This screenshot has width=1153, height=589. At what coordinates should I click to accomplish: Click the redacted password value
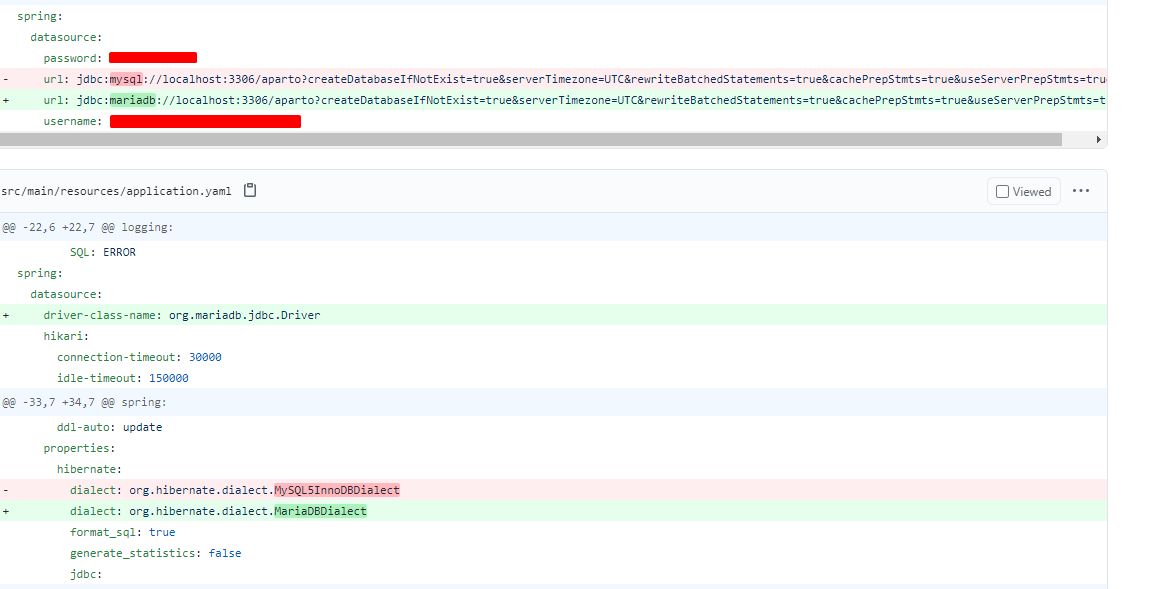(153, 58)
